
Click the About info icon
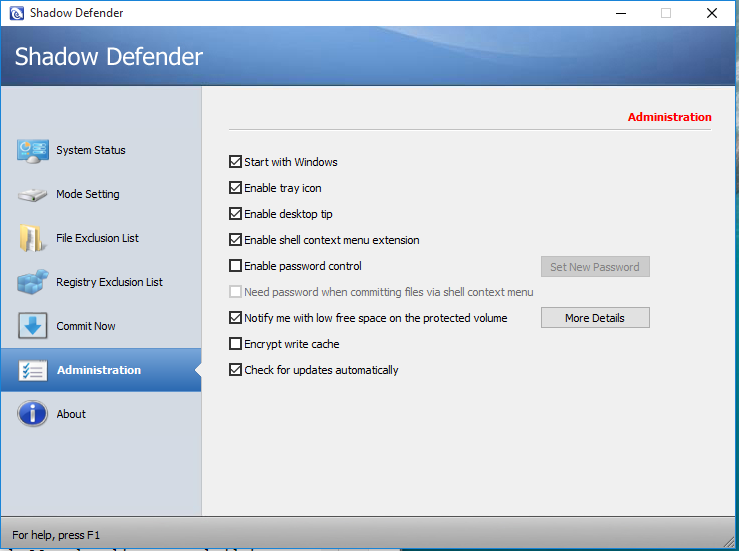33,414
